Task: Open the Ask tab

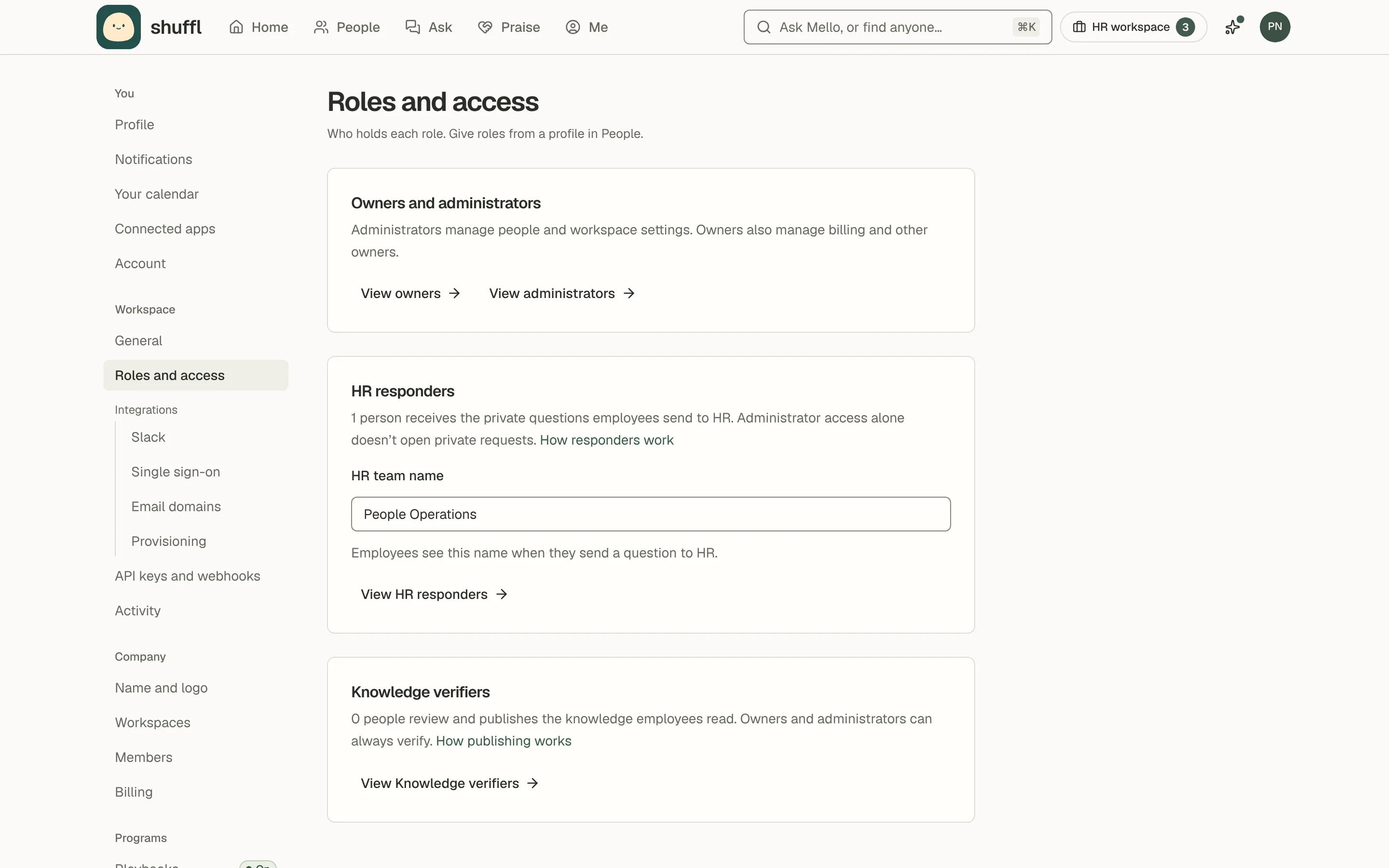Action: 429,27
